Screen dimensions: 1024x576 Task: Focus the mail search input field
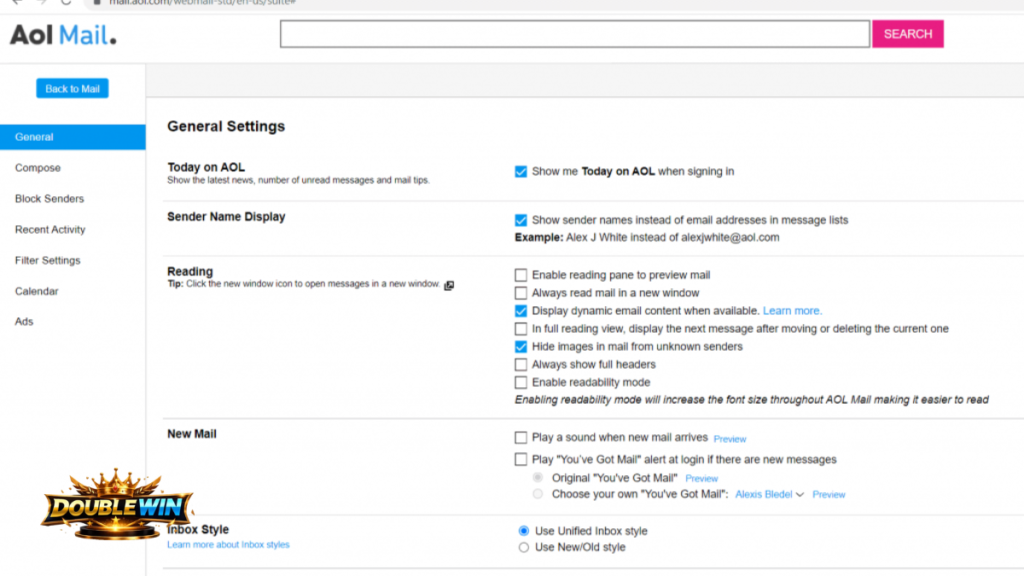click(x=575, y=34)
